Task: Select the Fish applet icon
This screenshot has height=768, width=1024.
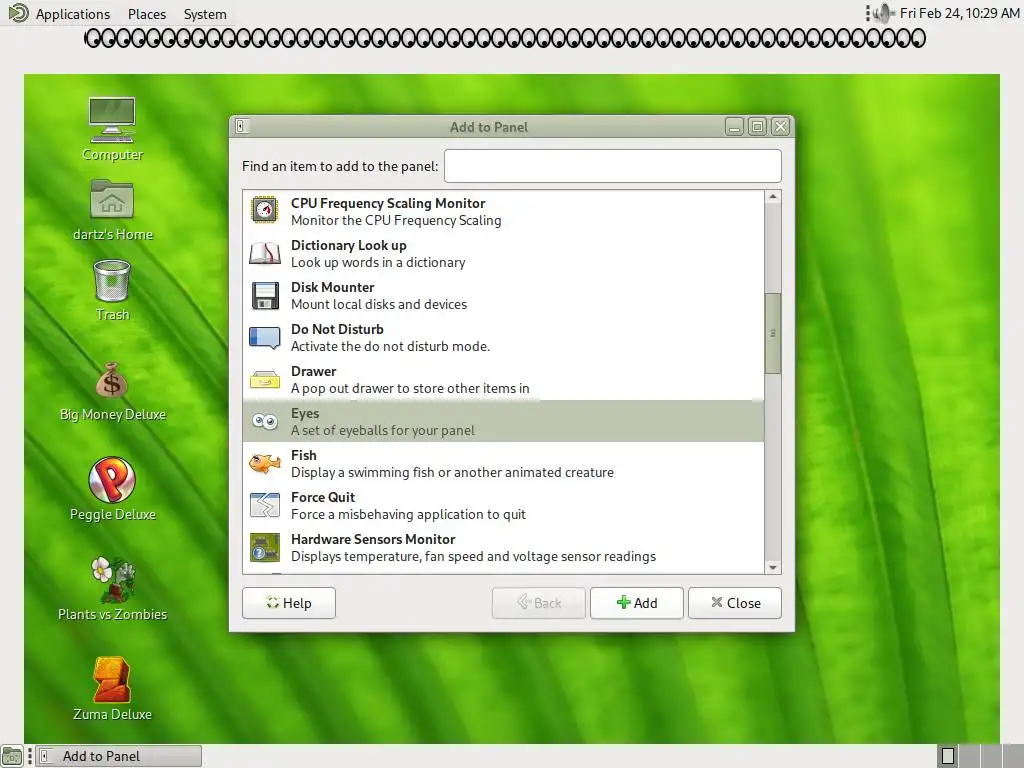Action: click(264, 464)
